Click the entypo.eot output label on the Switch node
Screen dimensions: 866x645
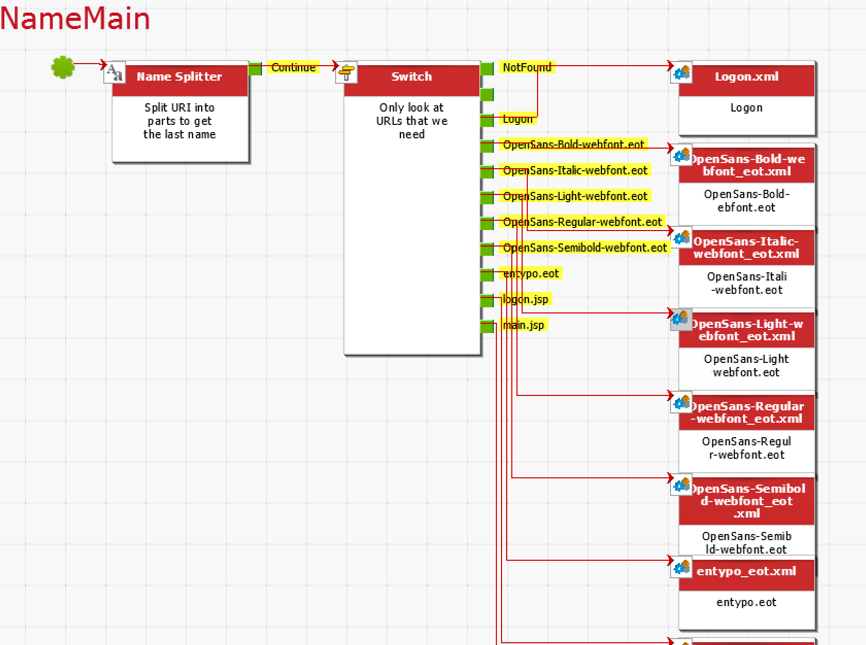pos(530,274)
